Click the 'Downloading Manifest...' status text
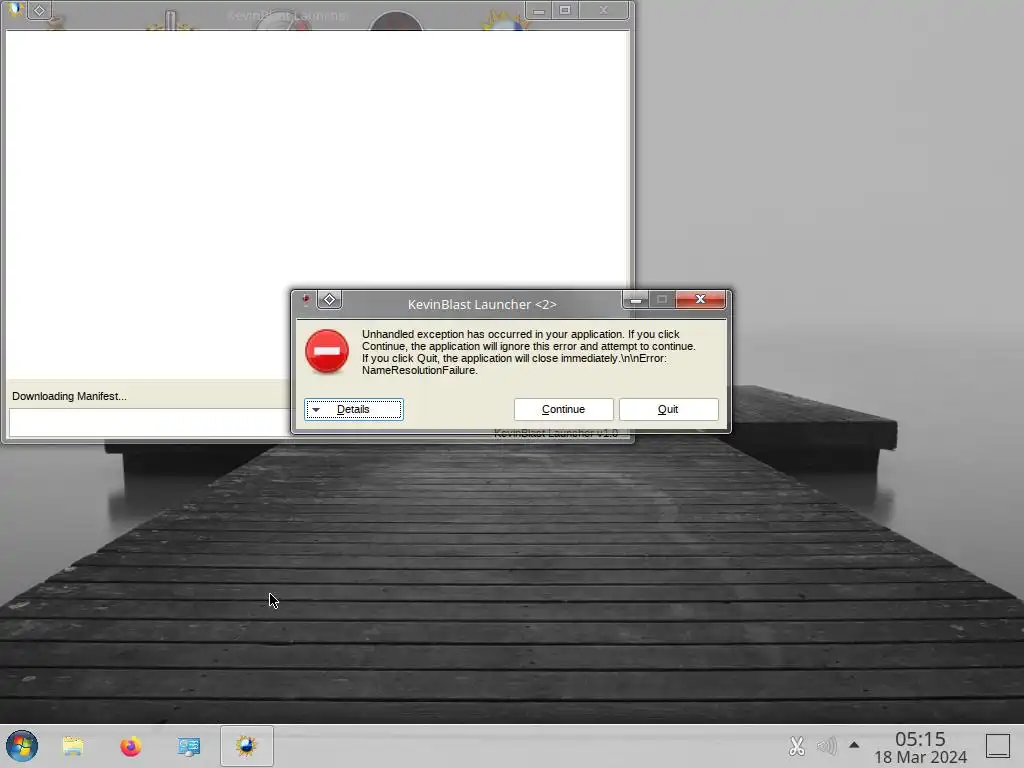The height and width of the screenshot is (768, 1024). 69,396
